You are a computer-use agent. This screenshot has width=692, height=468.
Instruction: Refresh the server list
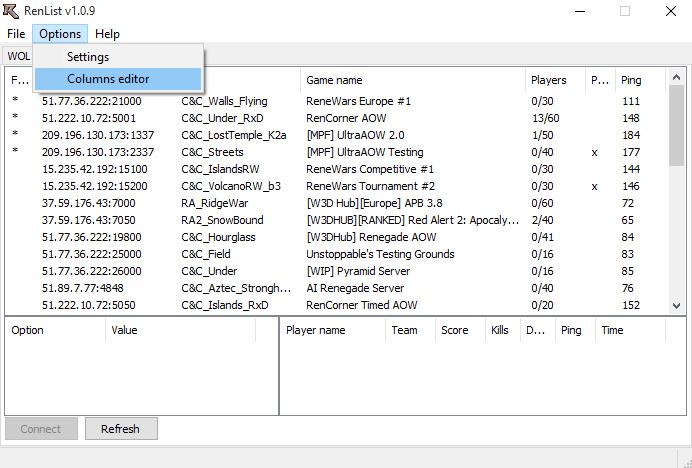click(x=121, y=429)
